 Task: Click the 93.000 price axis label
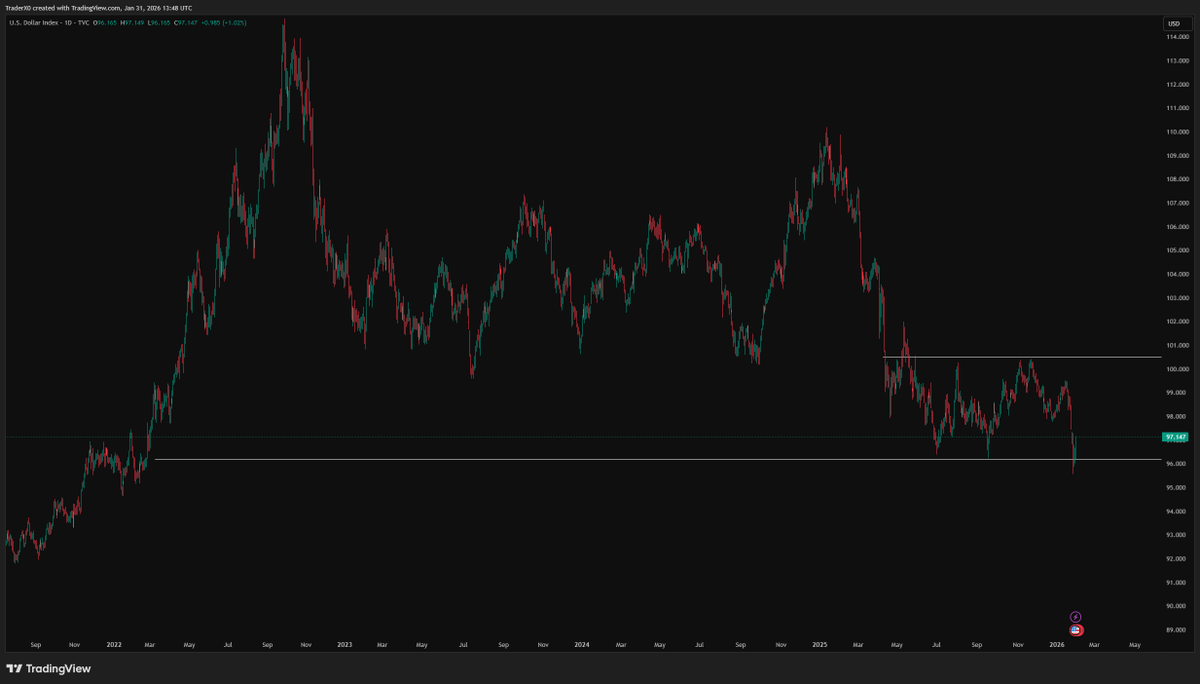click(1176, 535)
